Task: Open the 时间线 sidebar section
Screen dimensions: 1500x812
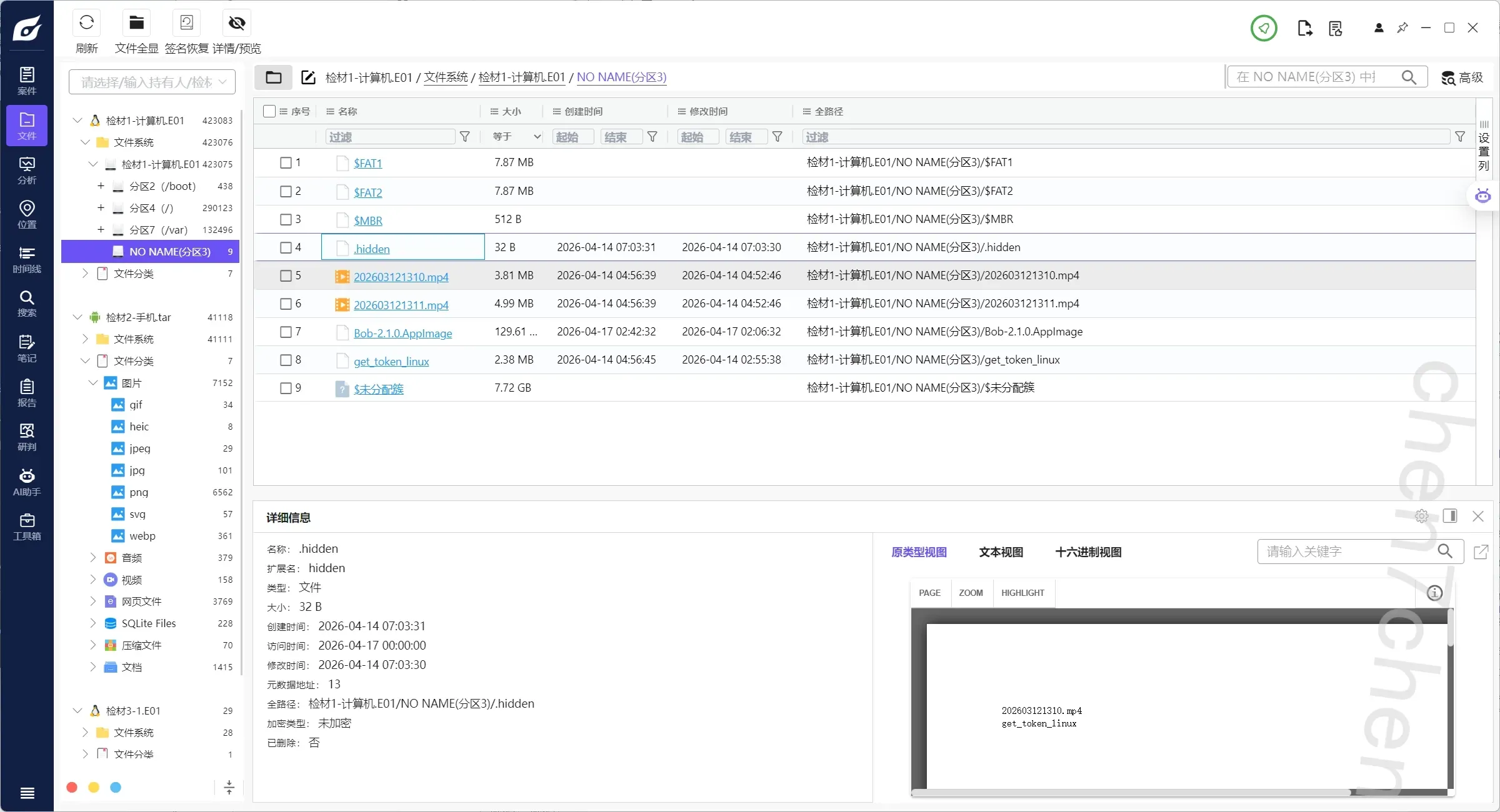Action: pos(27,259)
